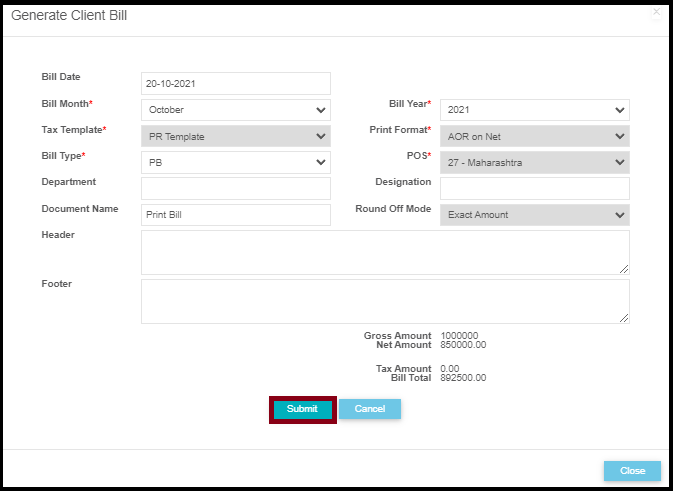The image size is (673, 491).
Task: Submit the client bill form
Action: [303, 409]
